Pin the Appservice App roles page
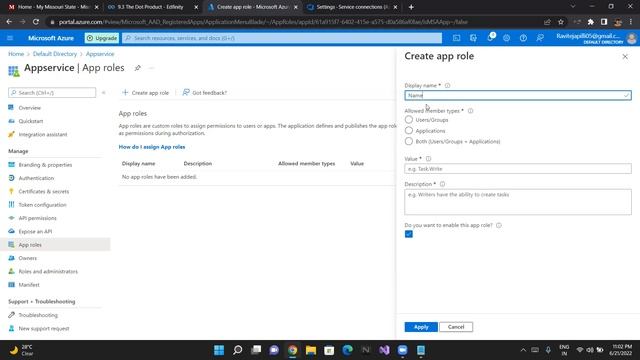Viewport: 640px width, 360px height. coord(138,68)
